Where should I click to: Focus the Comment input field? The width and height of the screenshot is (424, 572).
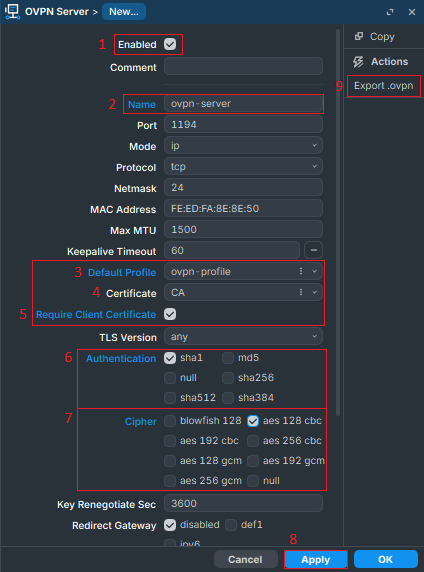point(243,66)
